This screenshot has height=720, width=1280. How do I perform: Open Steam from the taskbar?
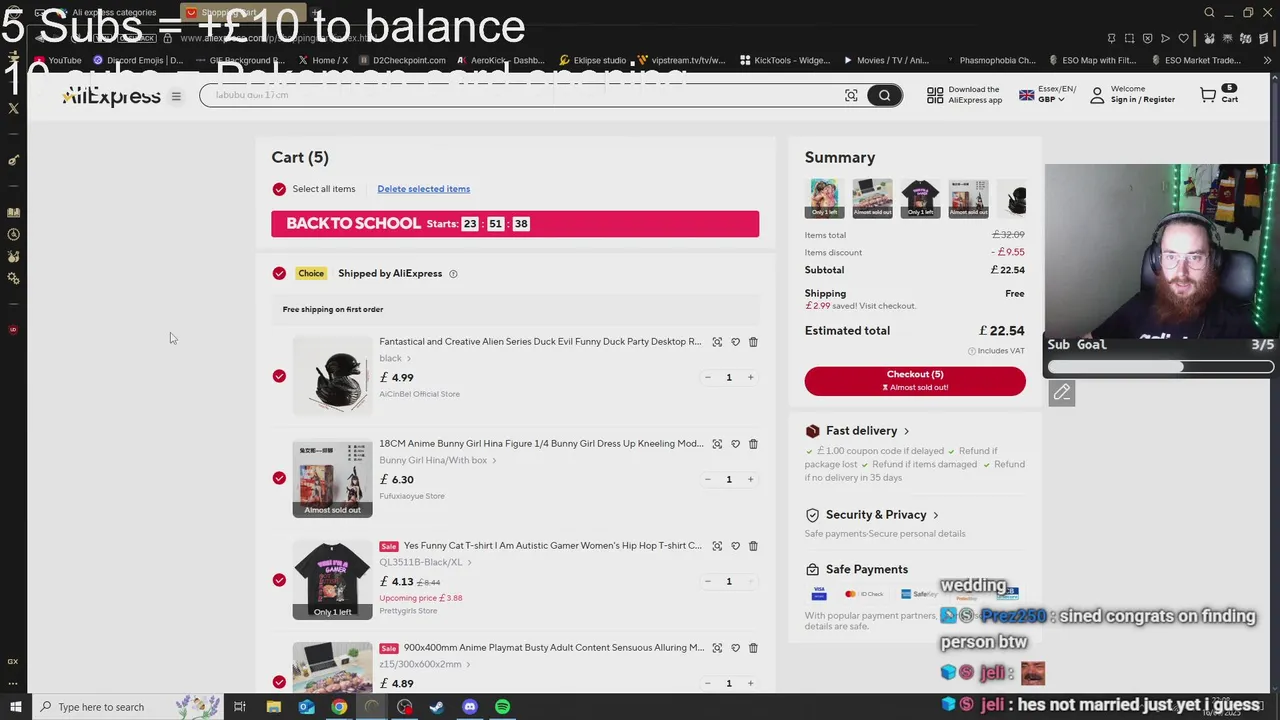pyautogui.click(x=437, y=707)
